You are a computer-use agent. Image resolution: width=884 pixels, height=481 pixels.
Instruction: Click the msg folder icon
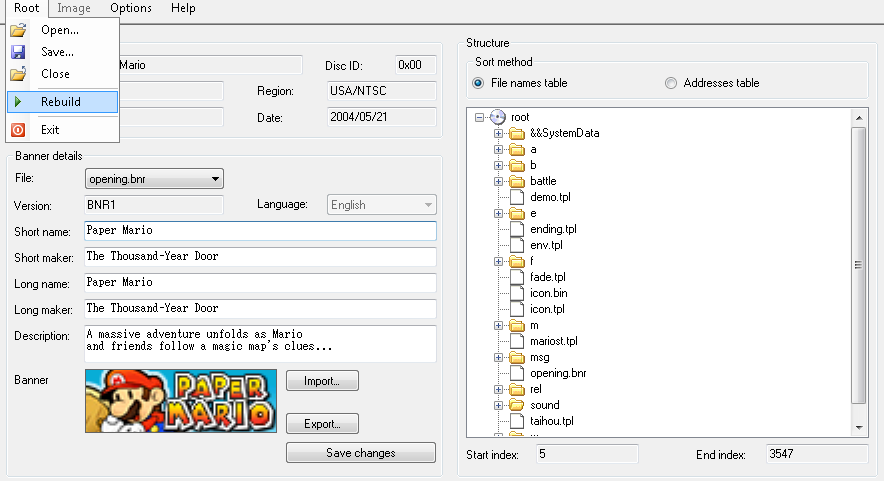[x=517, y=358]
